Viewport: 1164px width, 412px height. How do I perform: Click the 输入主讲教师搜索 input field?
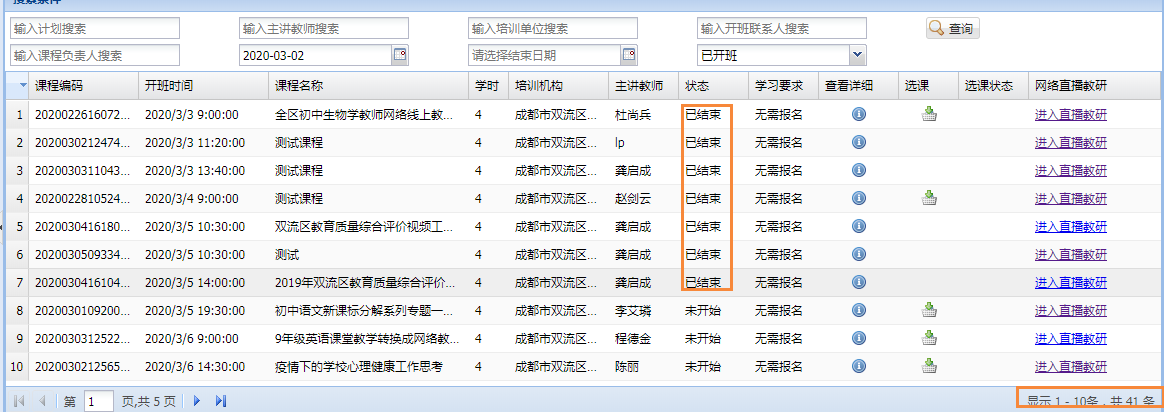(x=324, y=28)
